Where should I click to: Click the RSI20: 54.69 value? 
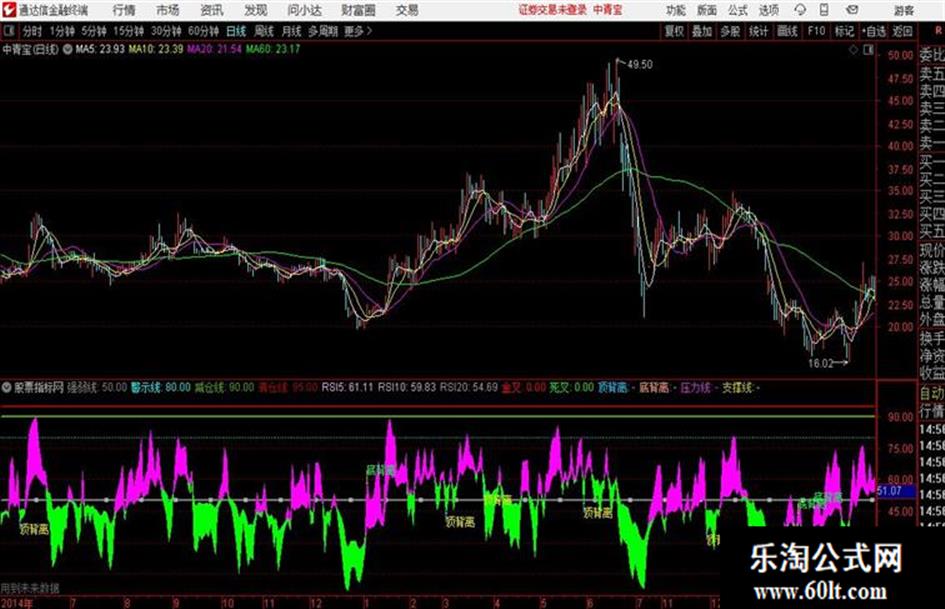(469, 387)
